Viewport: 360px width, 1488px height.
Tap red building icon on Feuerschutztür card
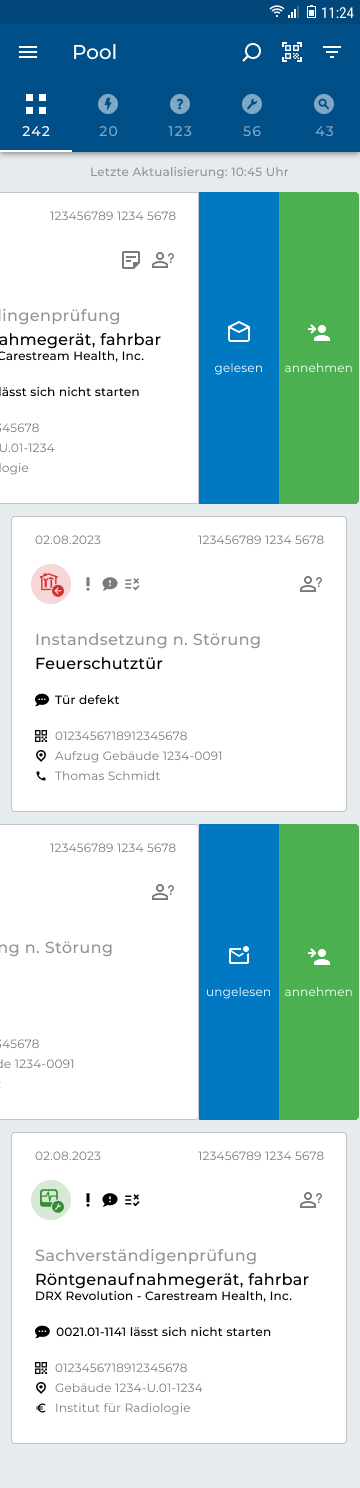pyautogui.click(x=51, y=584)
